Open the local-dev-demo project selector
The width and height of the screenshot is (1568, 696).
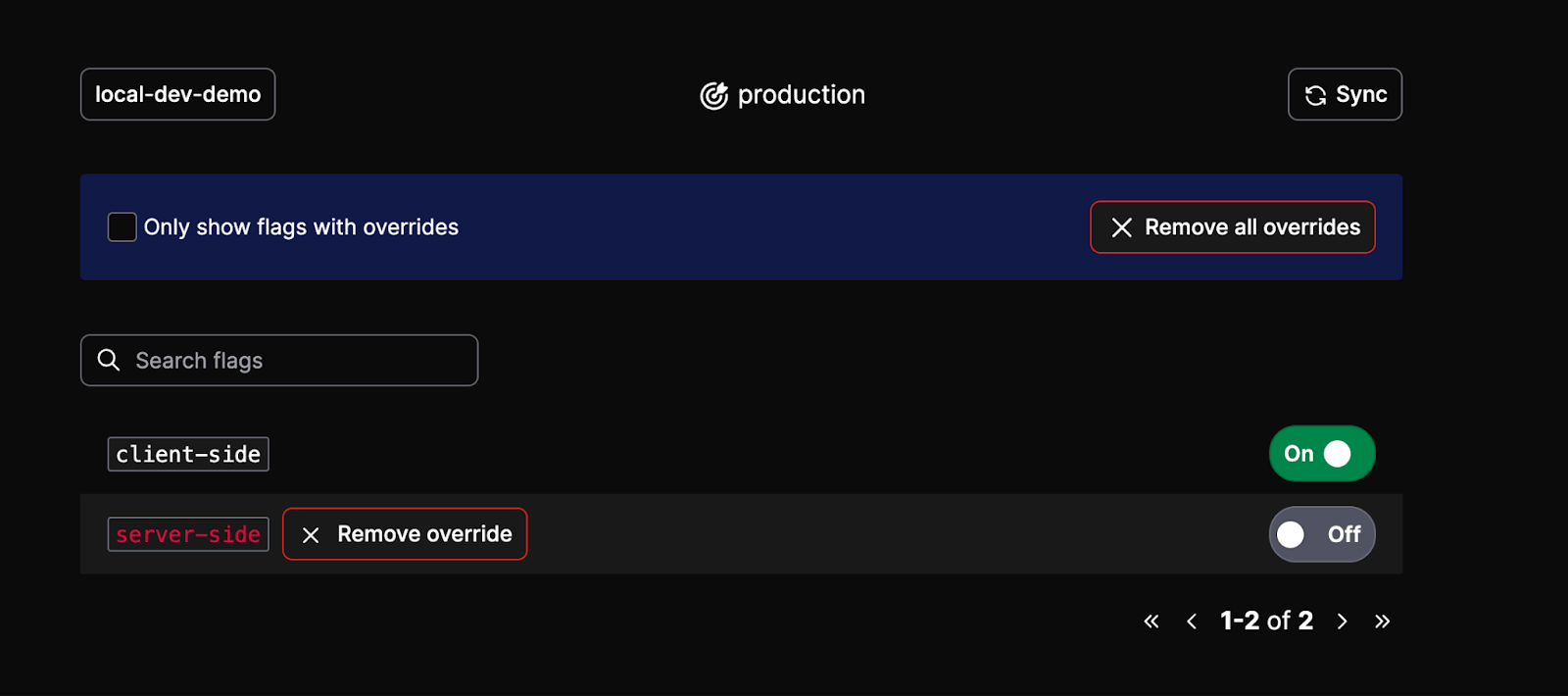point(177,94)
